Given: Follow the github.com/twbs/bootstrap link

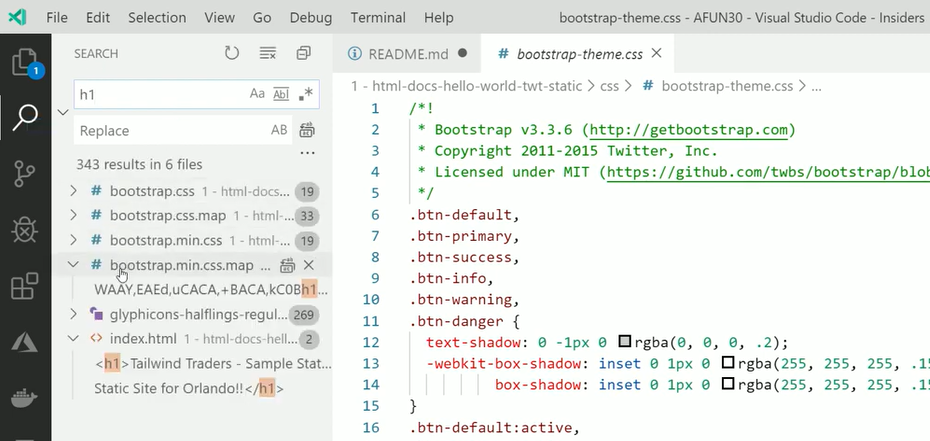Looking at the screenshot, I should [x=769, y=172].
